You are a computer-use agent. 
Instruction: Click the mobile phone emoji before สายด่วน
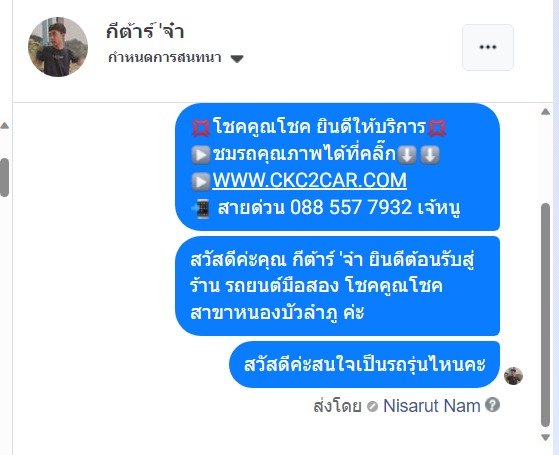tap(200, 209)
